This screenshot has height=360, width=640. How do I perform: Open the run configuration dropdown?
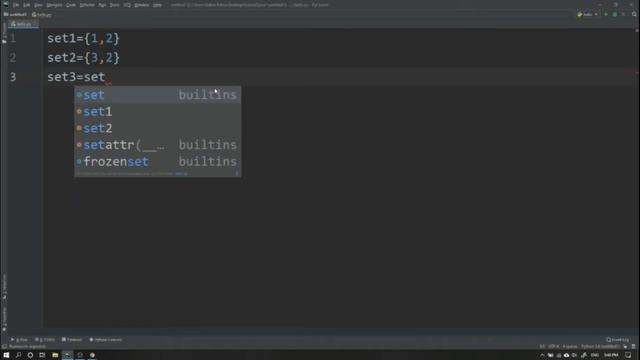coord(587,14)
